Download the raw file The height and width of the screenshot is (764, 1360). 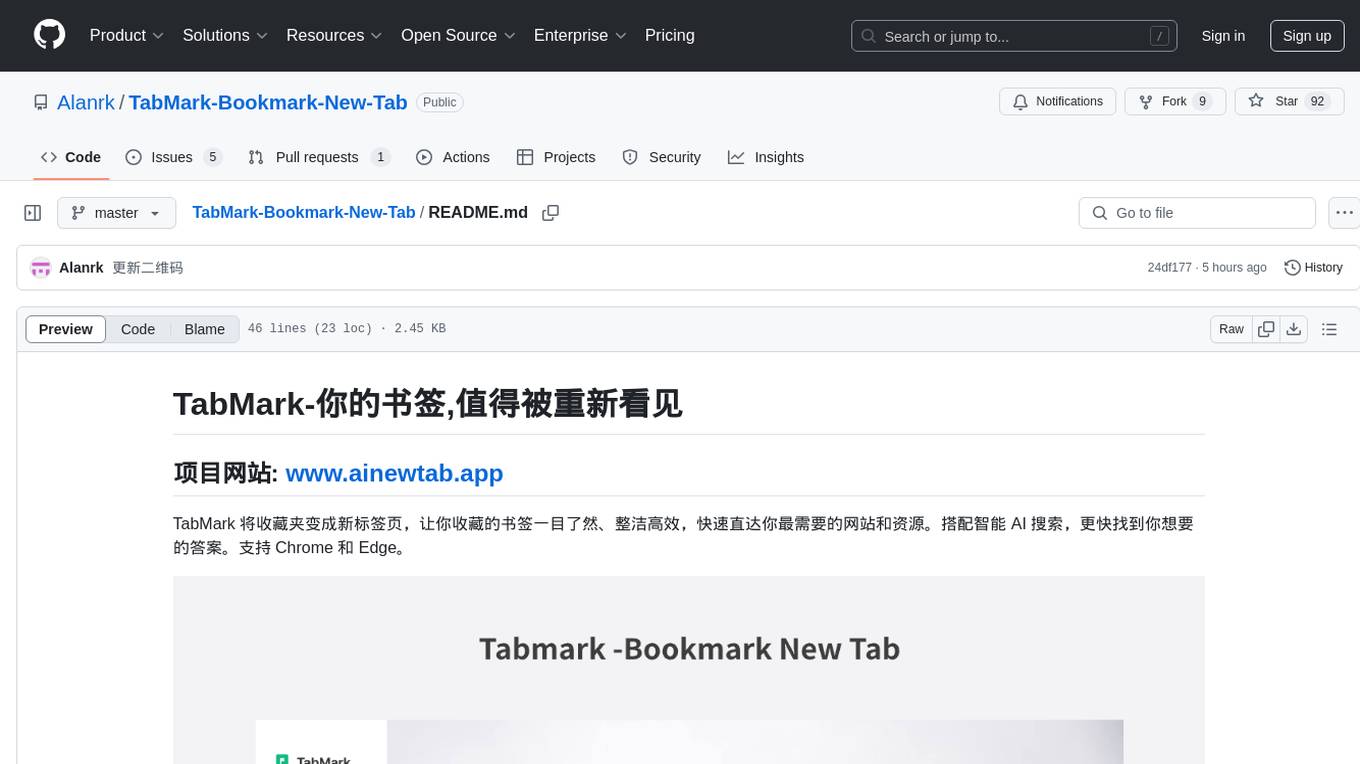1293,329
